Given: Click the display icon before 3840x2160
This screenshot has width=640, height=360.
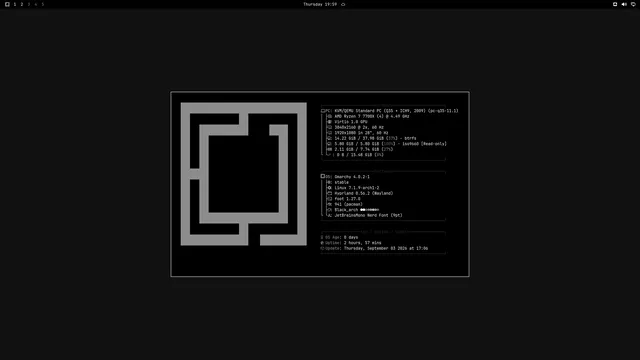Looking at the screenshot, I should (330, 127).
